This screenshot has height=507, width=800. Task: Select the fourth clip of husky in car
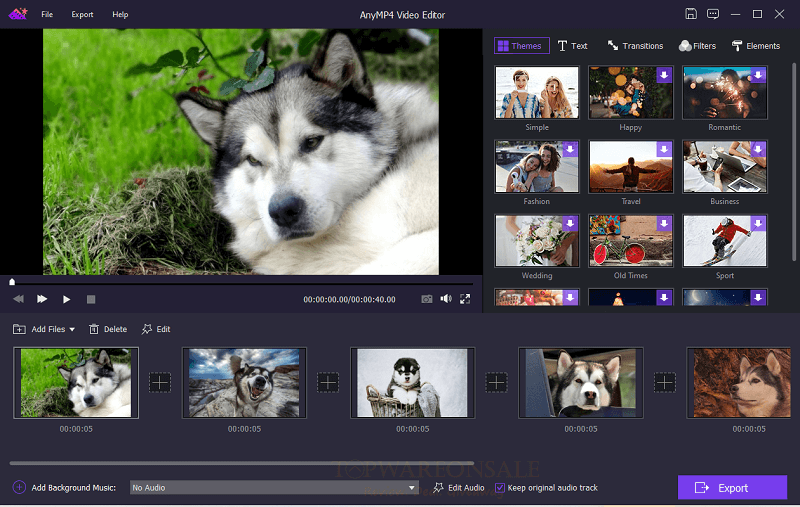click(x=581, y=383)
